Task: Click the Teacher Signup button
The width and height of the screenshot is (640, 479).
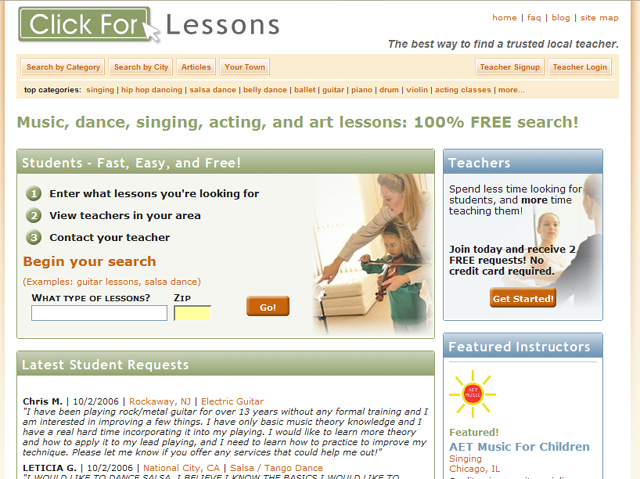Action: 510,67
